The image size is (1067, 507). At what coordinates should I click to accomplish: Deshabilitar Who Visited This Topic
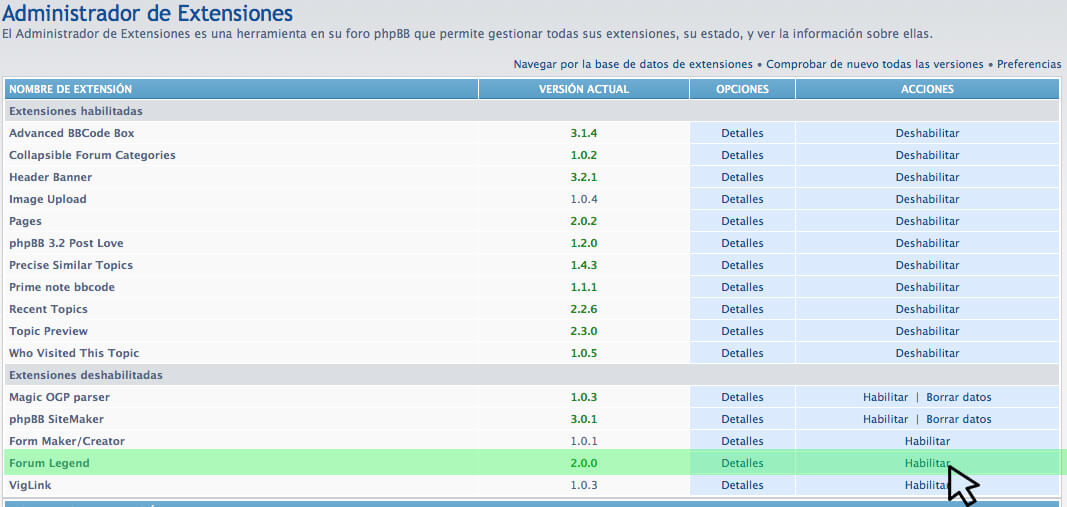(x=927, y=353)
